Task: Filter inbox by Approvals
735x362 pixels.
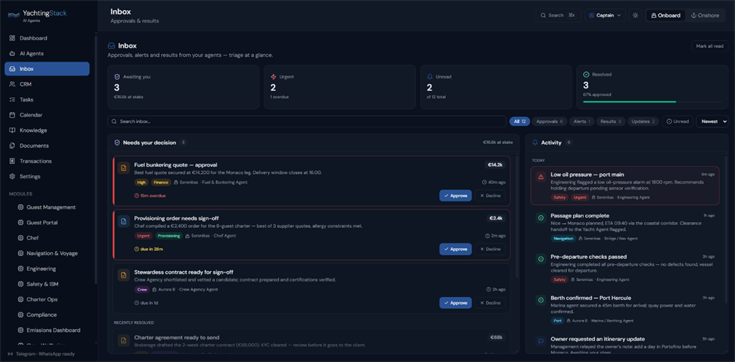Action: click(549, 121)
